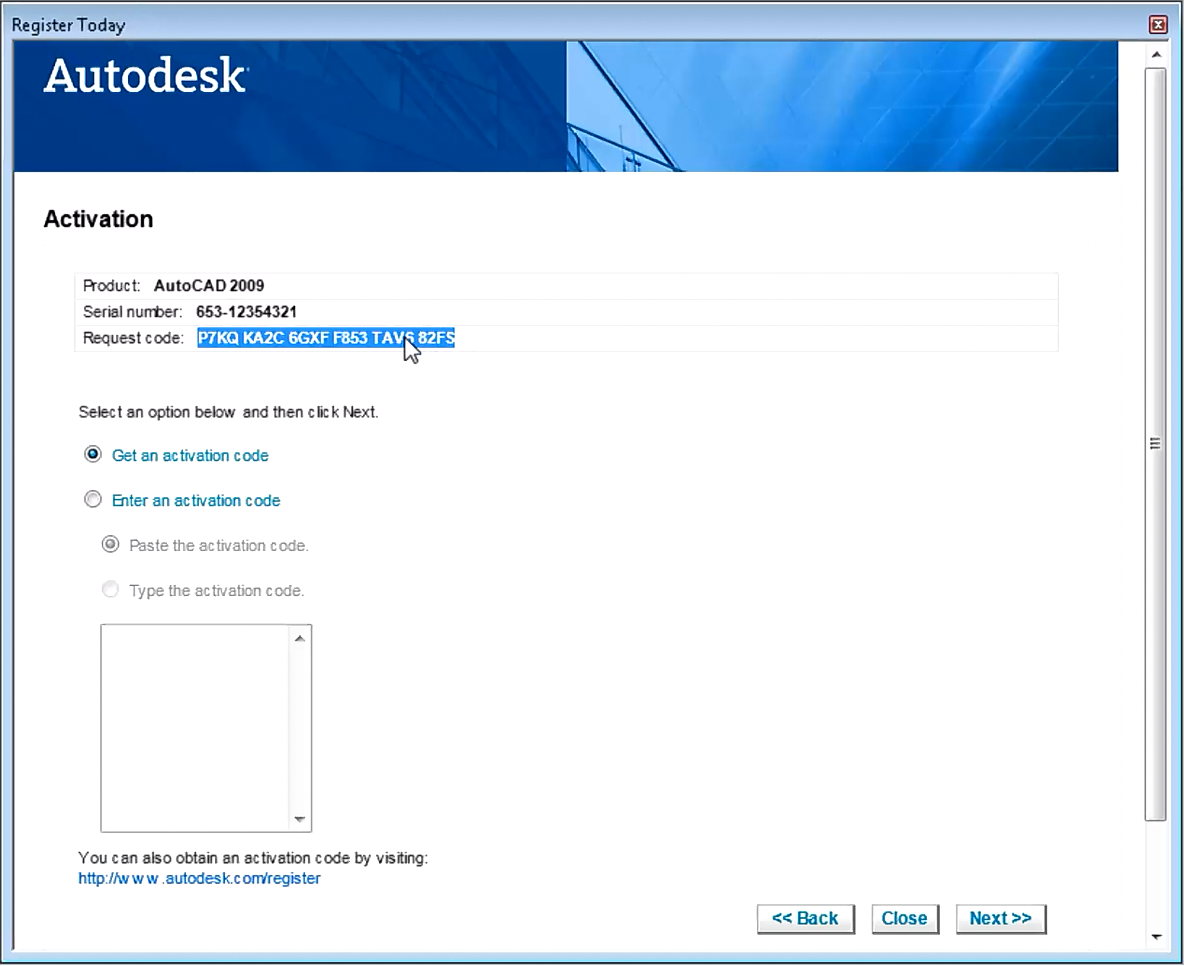Click the Register Today title bar
Screen dimensions: 1184x966
pos(400,24)
